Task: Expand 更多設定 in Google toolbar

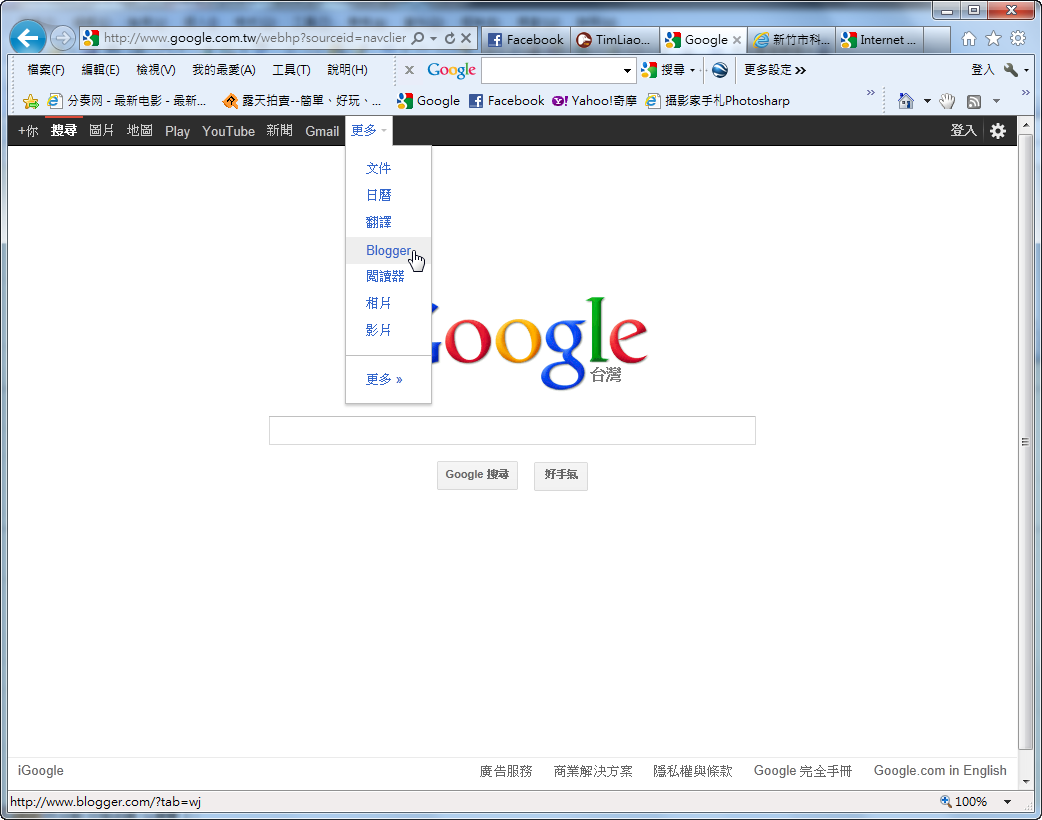Action: pos(775,70)
